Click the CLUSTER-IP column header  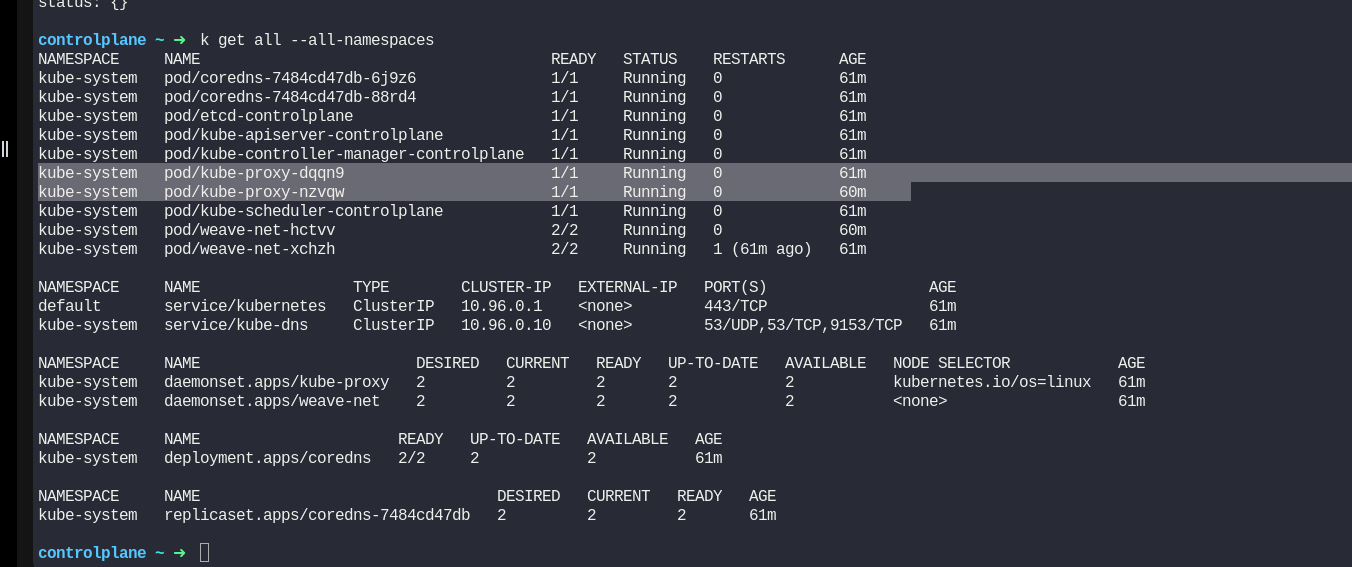point(506,287)
